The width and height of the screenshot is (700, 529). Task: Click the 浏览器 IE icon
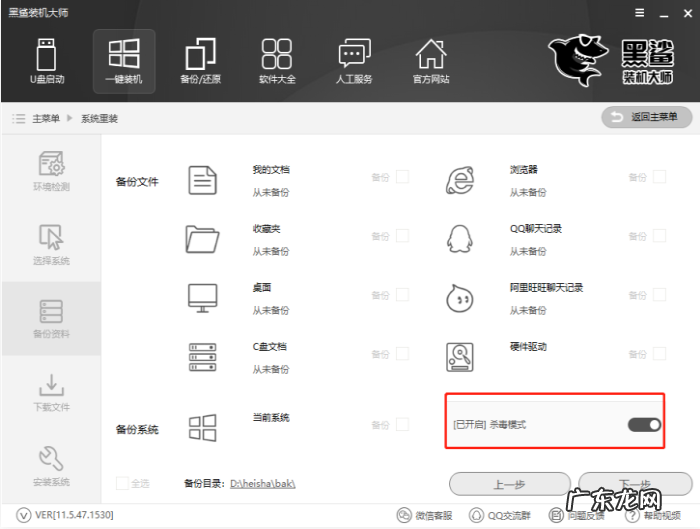click(x=460, y=180)
